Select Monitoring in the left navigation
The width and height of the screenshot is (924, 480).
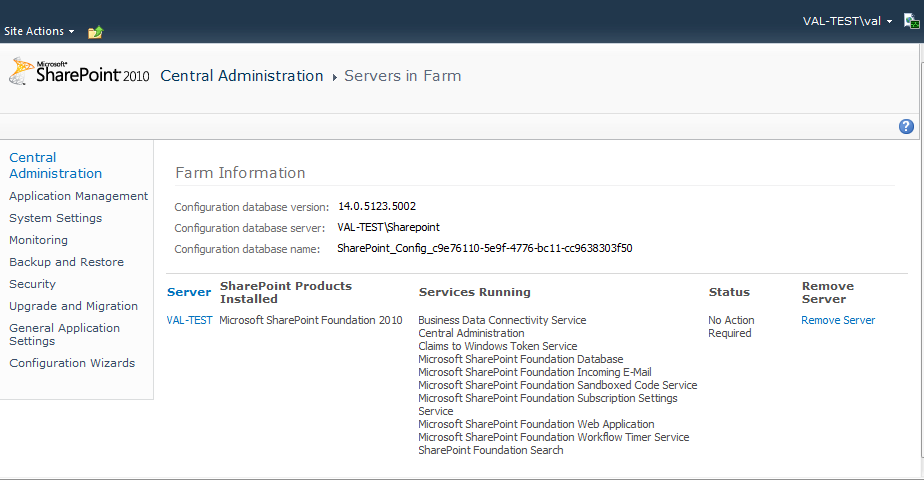(x=38, y=240)
